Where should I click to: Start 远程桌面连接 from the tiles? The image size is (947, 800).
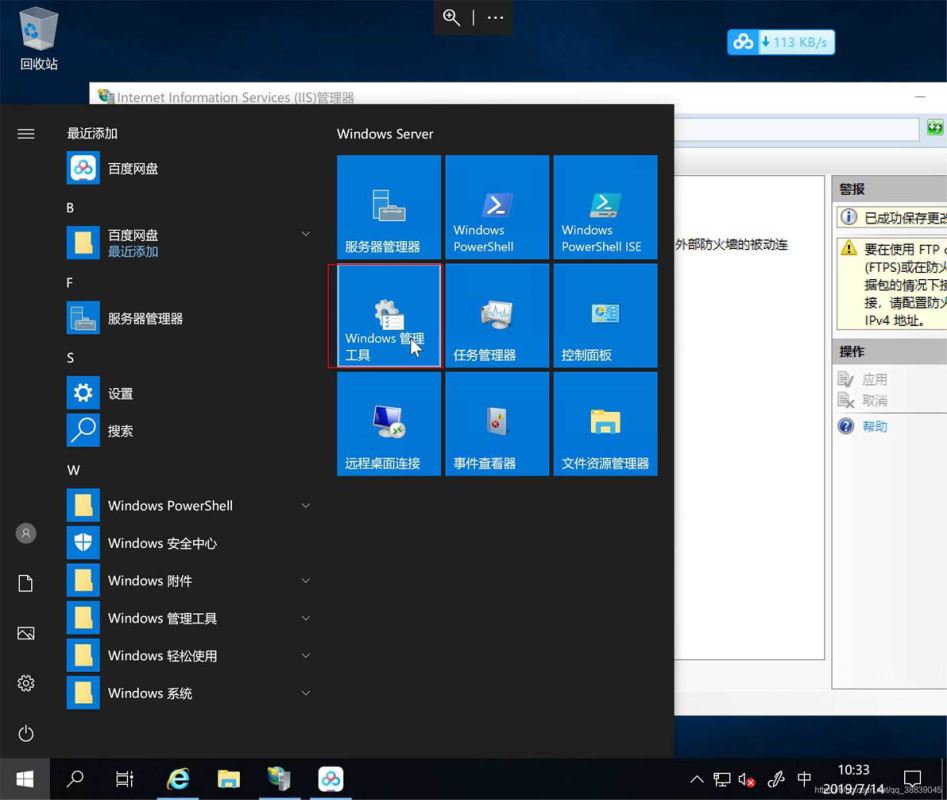[388, 424]
